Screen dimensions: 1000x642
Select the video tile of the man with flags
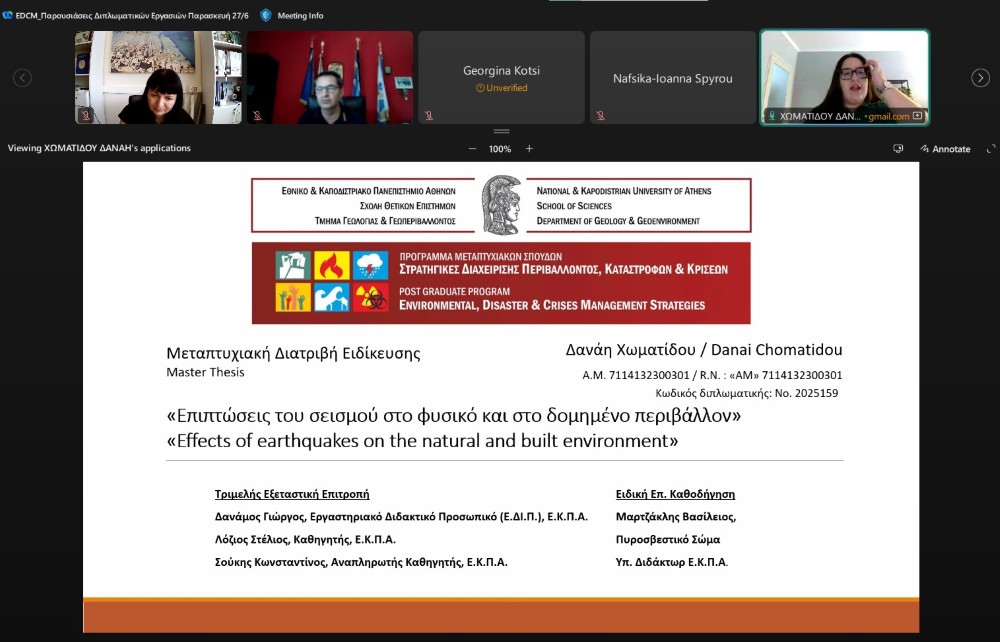[330, 77]
